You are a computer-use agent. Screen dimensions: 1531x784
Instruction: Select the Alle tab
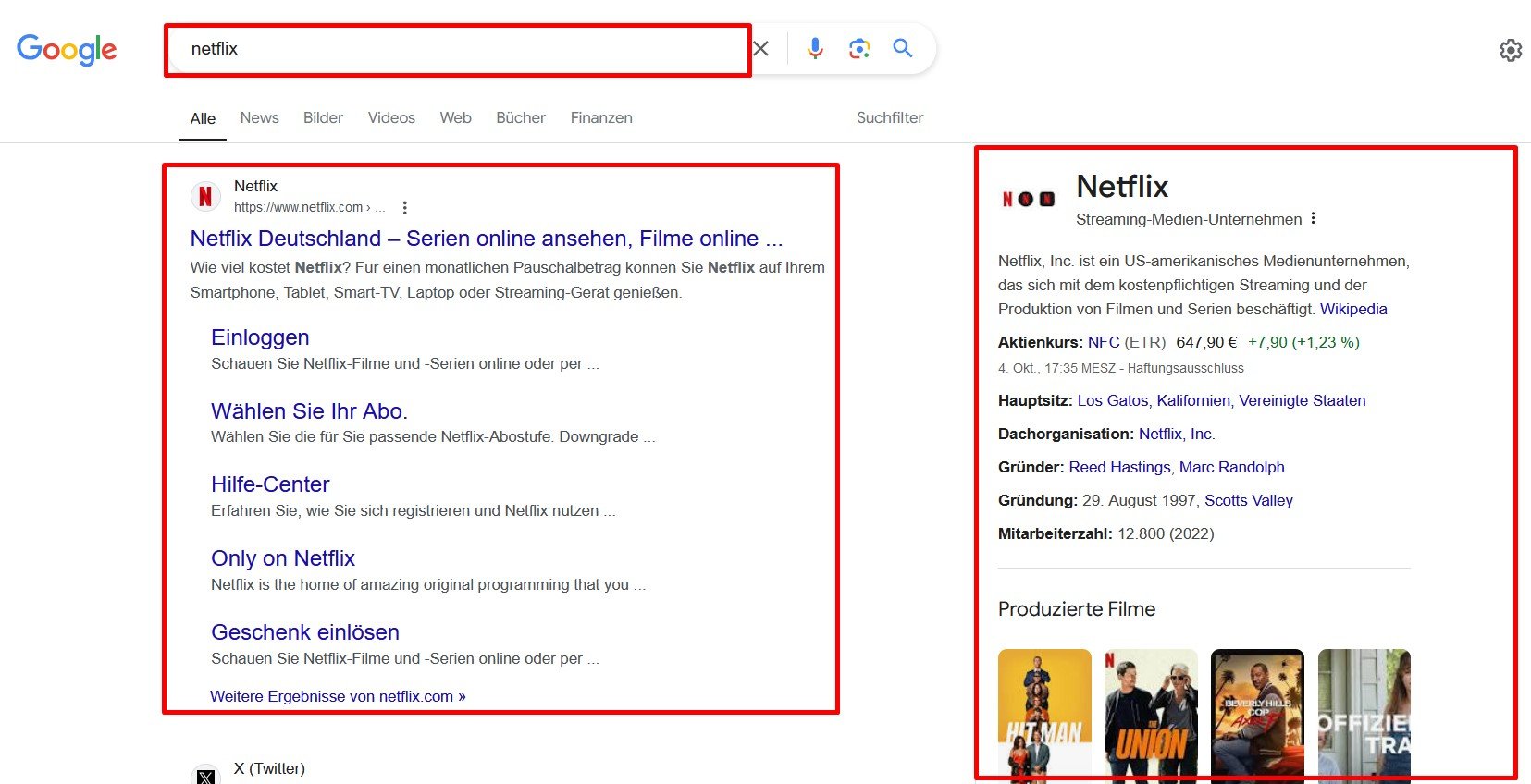tap(203, 118)
